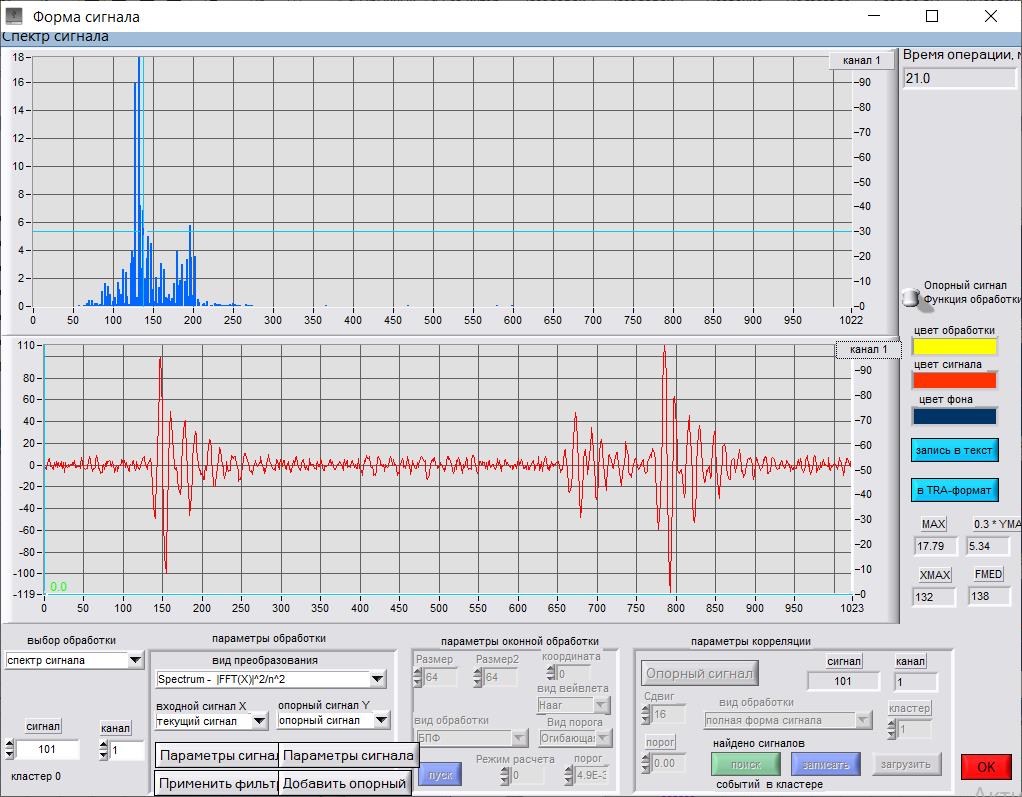
Task: Click Параметры сигнала under опорный сигнал Y
Action: (x=347, y=756)
